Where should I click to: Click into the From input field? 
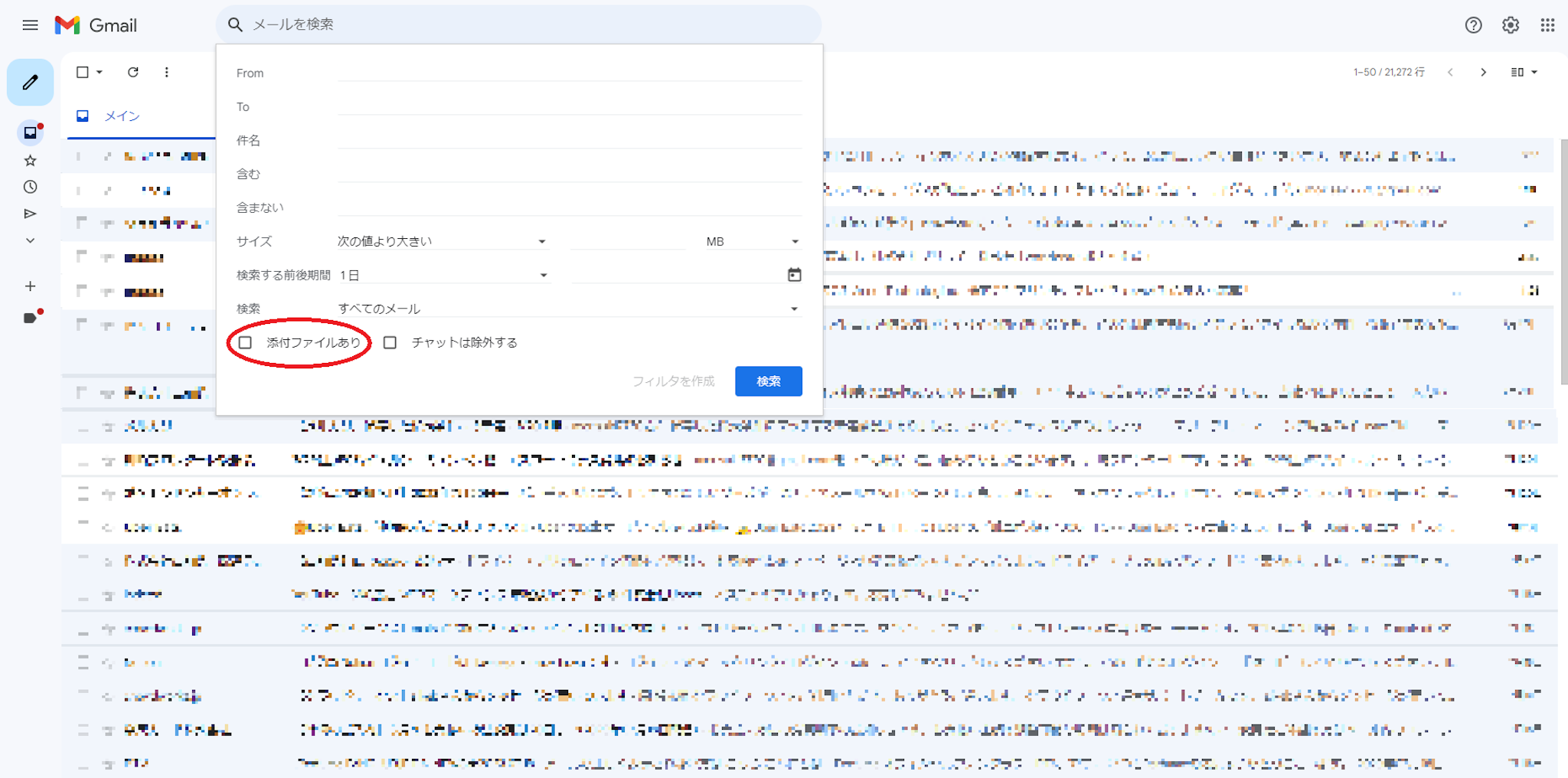pos(570,73)
